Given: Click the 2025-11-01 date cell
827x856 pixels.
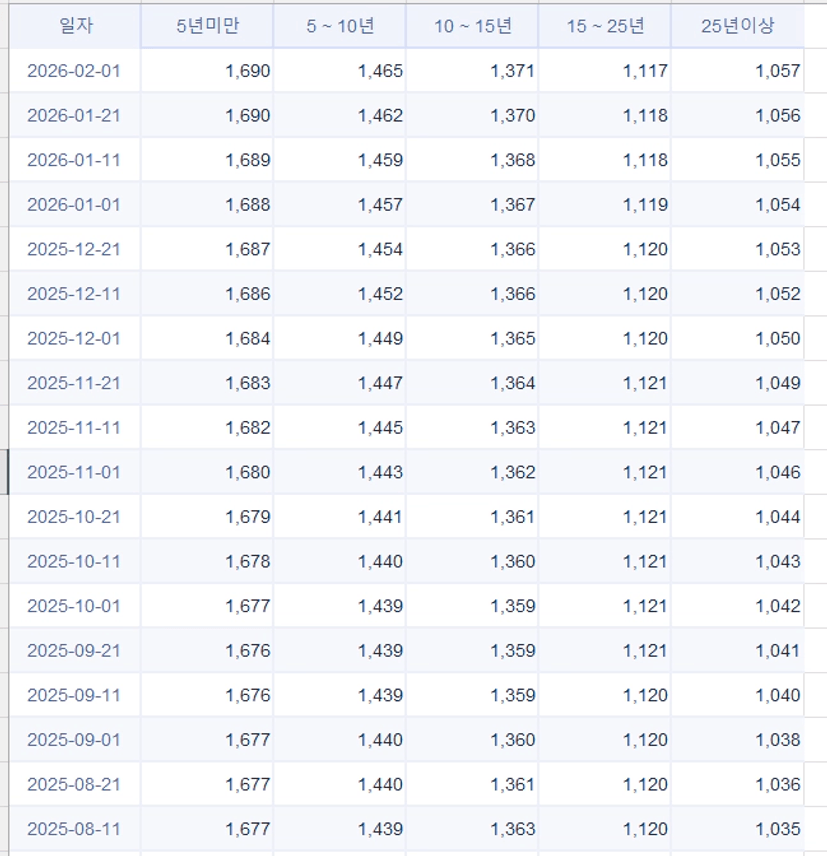Looking at the screenshot, I should [x=74, y=472].
